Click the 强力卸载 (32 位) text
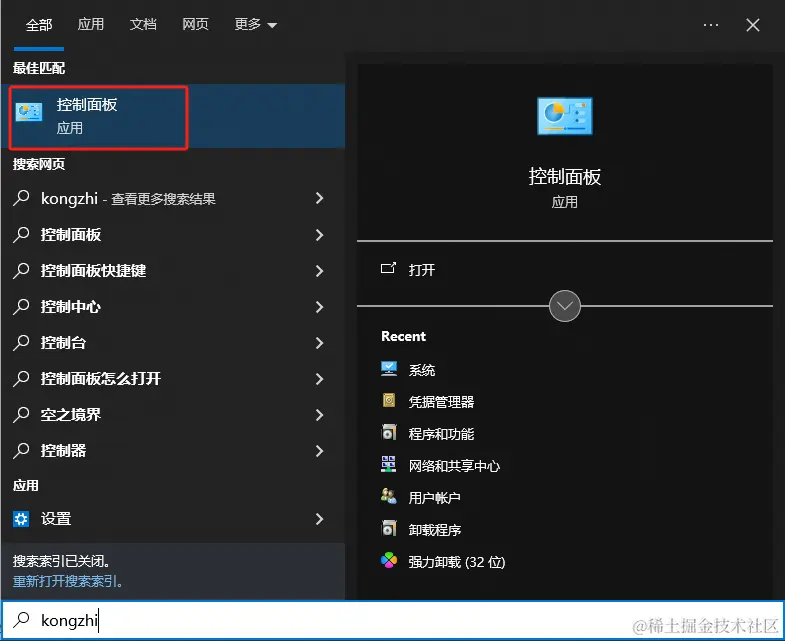 pos(457,562)
